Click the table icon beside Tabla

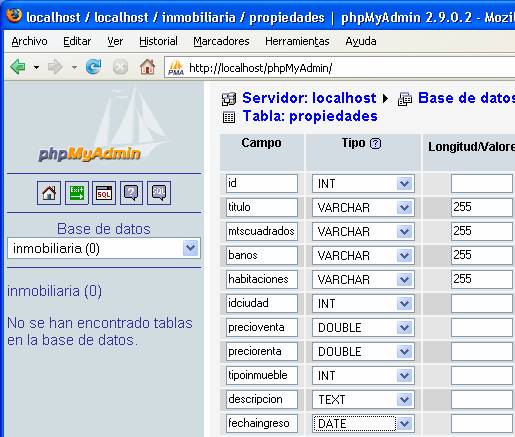pos(229,117)
